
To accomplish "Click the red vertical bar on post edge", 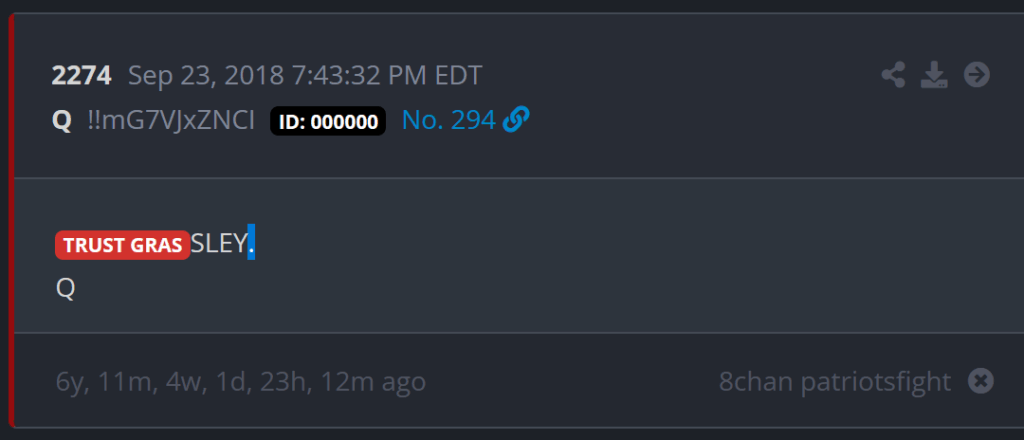I will (x=11, y=220).
